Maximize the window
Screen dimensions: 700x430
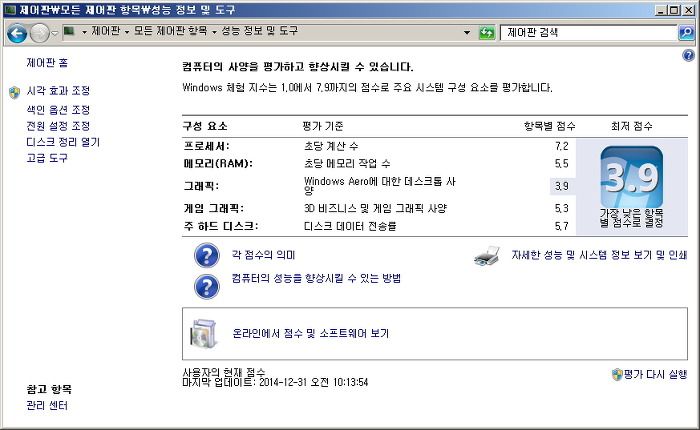[675, 10]
